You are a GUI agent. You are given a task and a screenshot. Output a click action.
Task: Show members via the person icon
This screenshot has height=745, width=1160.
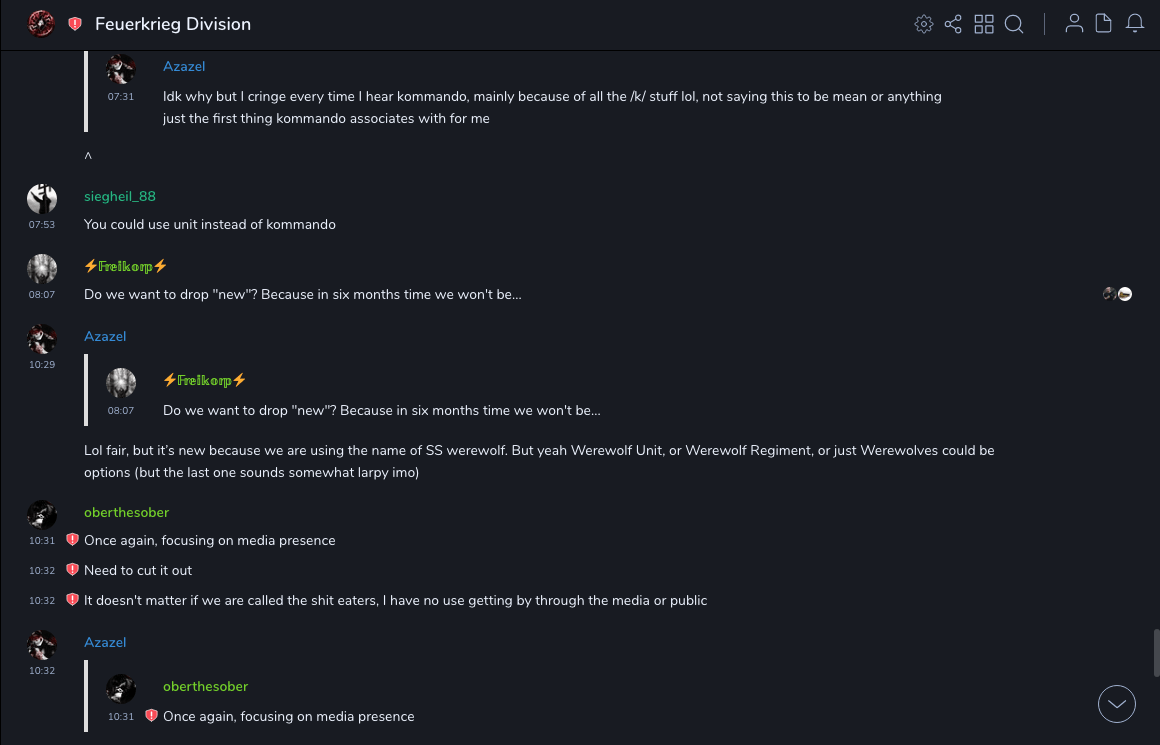[x=1074, y=24]
